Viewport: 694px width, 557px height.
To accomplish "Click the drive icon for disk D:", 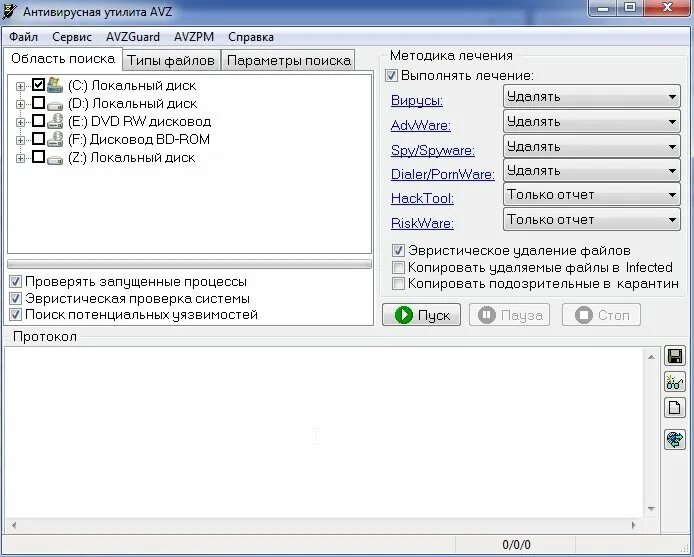I will point(55,105).
